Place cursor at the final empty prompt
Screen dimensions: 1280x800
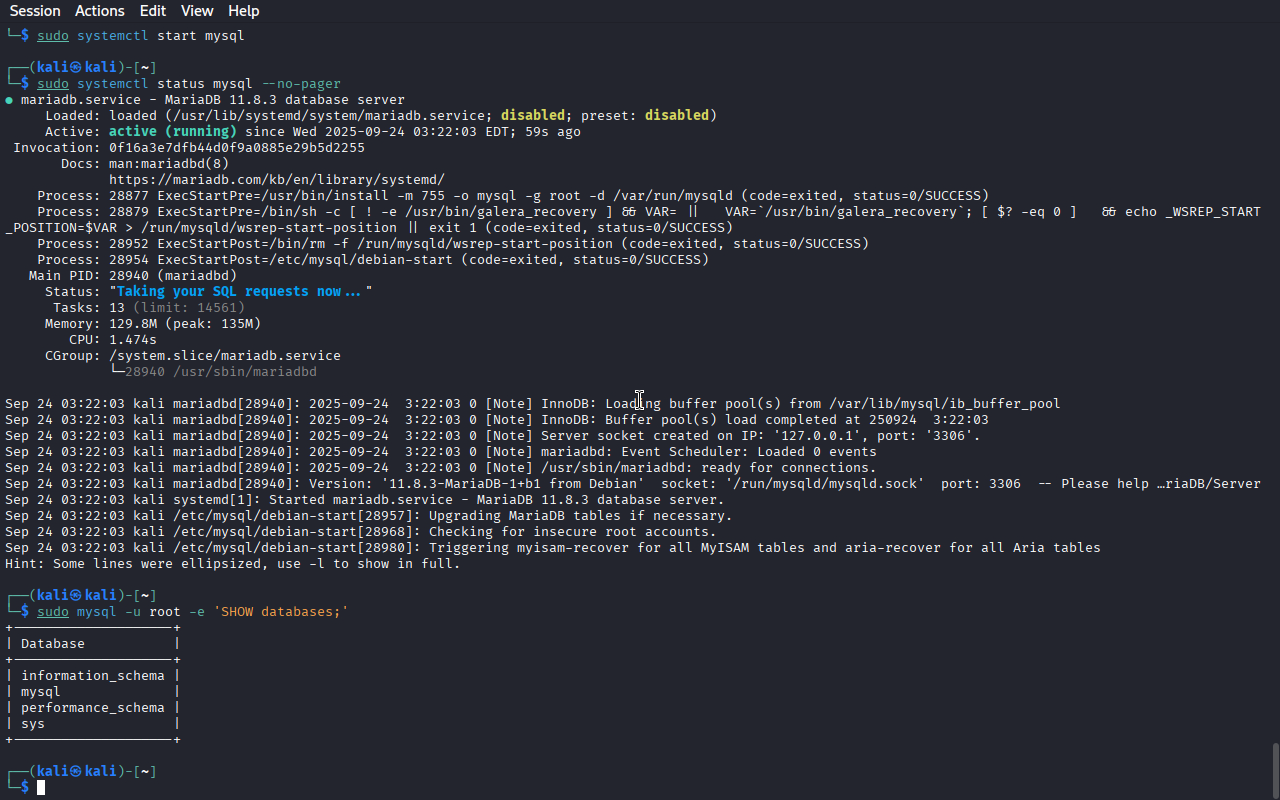(42, 788)
